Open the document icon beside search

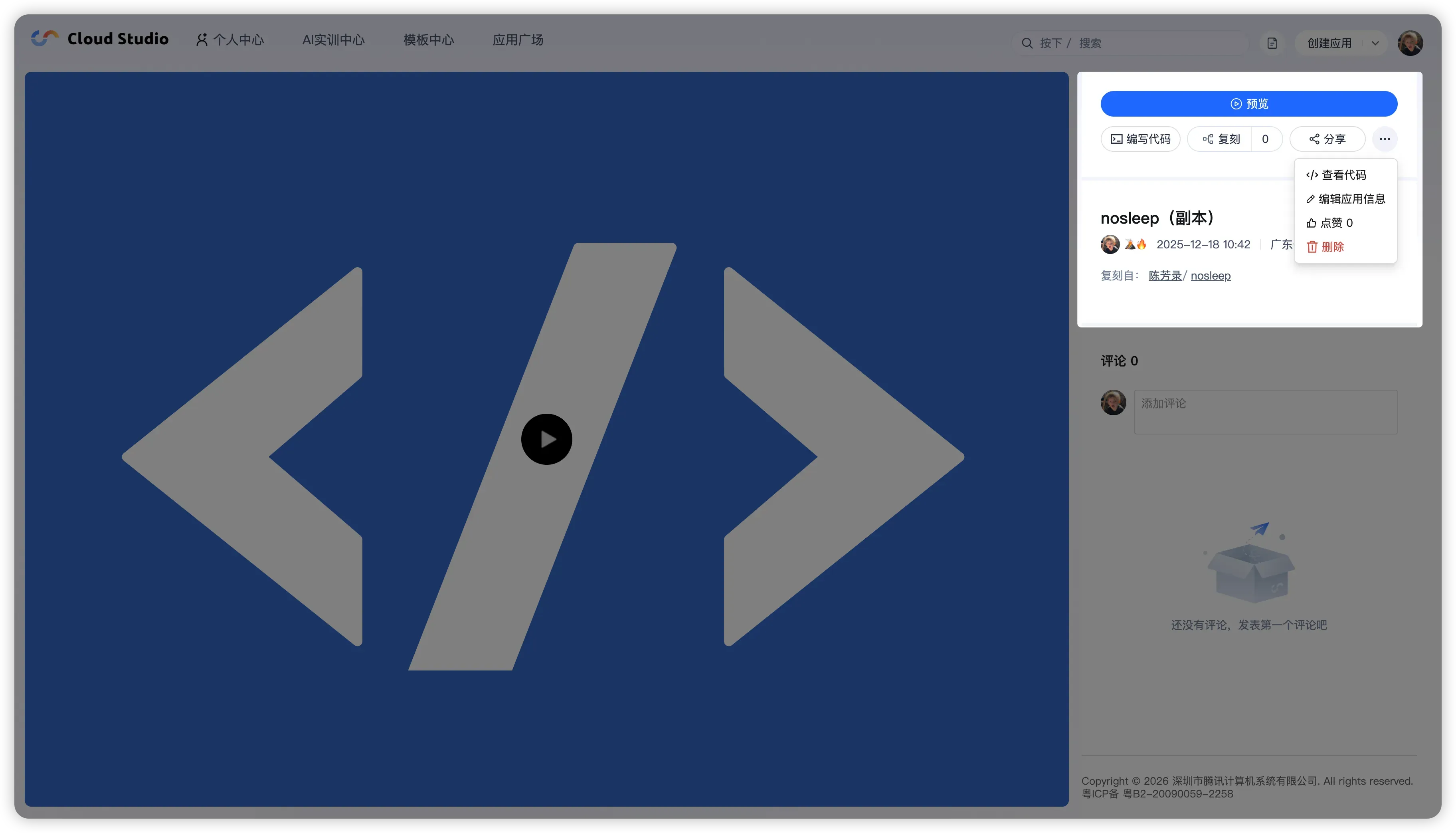[x=1272, y=44]
